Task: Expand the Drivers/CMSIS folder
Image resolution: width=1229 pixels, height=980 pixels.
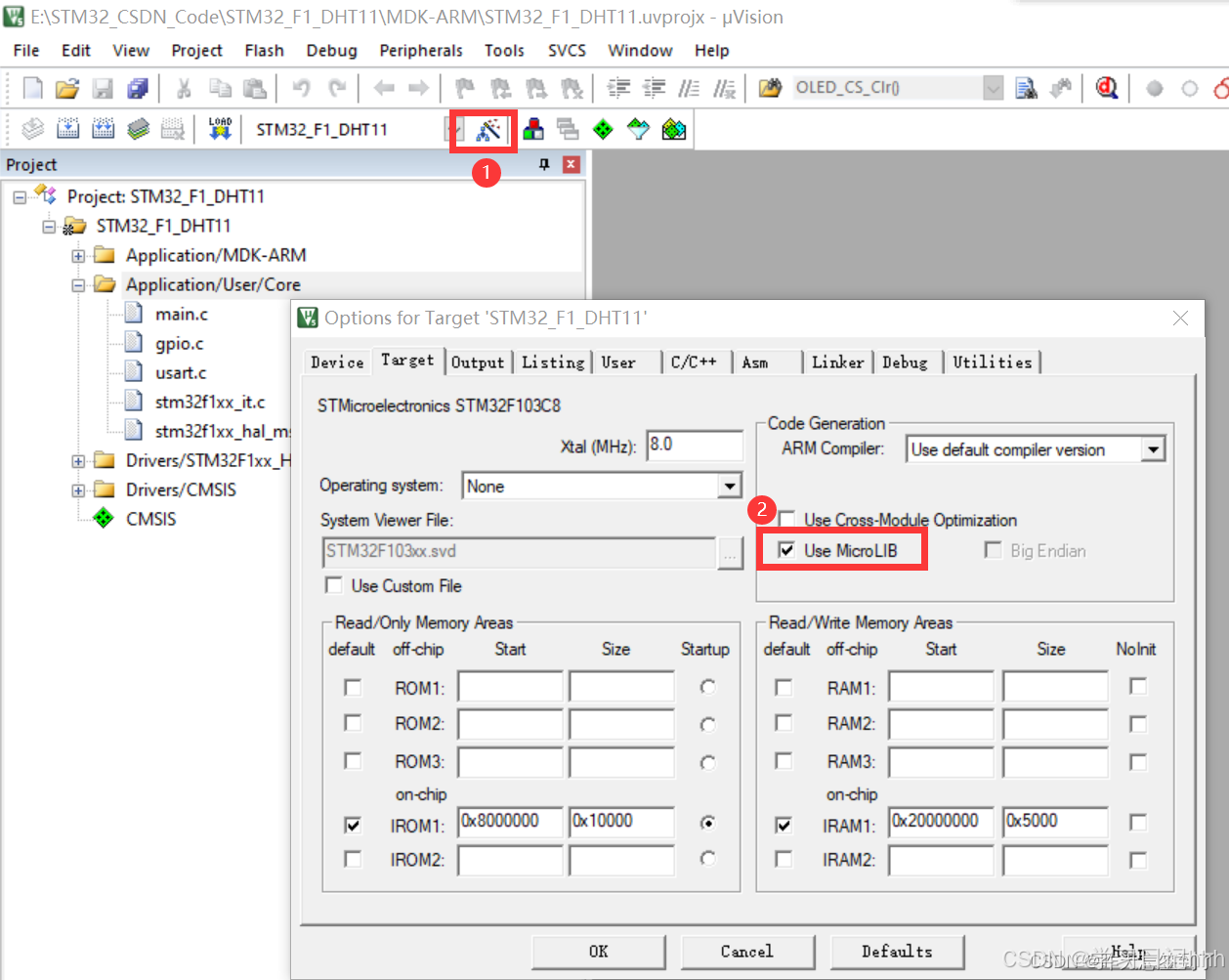Action: pos(78,490)
